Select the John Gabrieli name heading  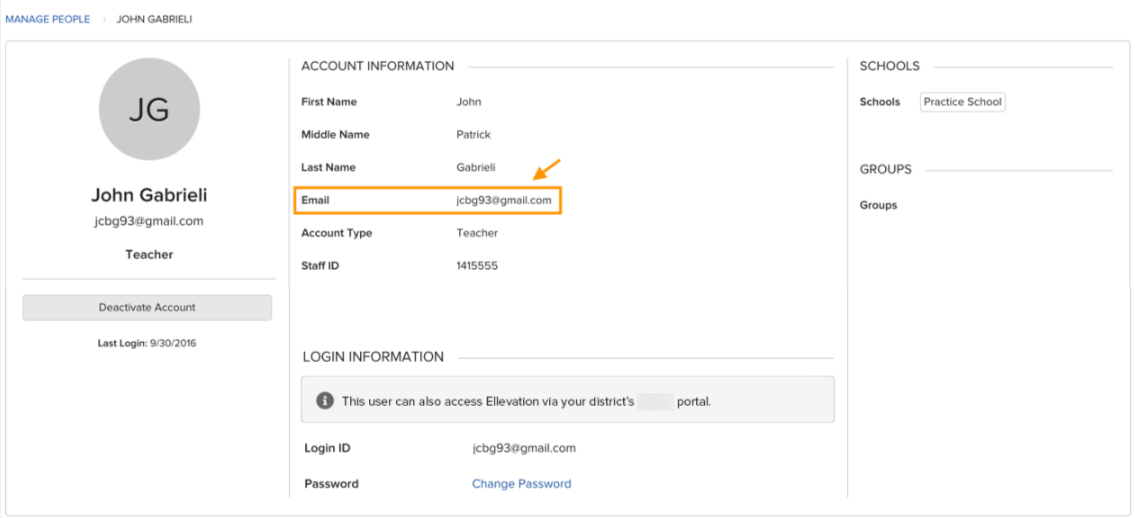tap(149, 195)
